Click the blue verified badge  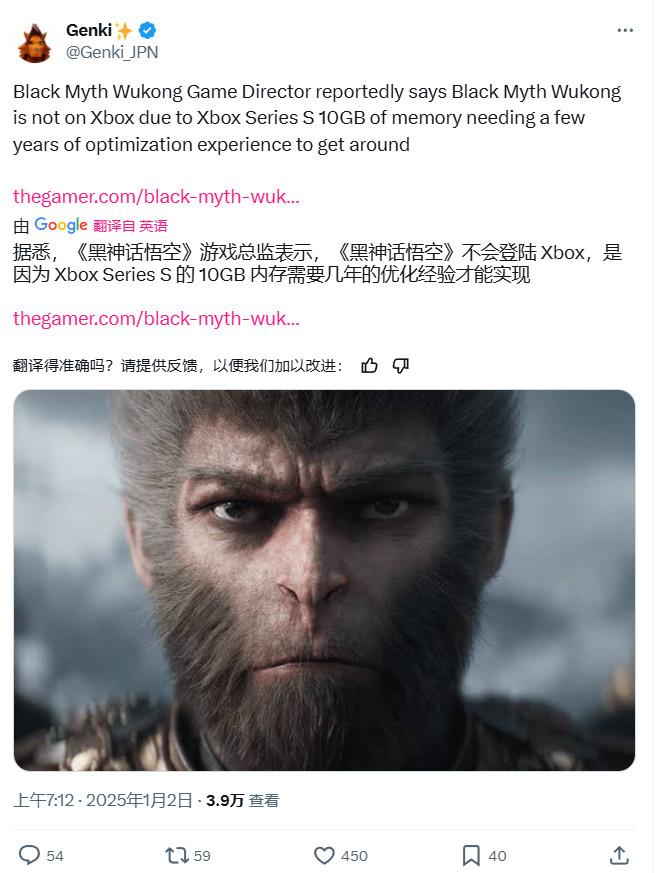click(147, 31)
